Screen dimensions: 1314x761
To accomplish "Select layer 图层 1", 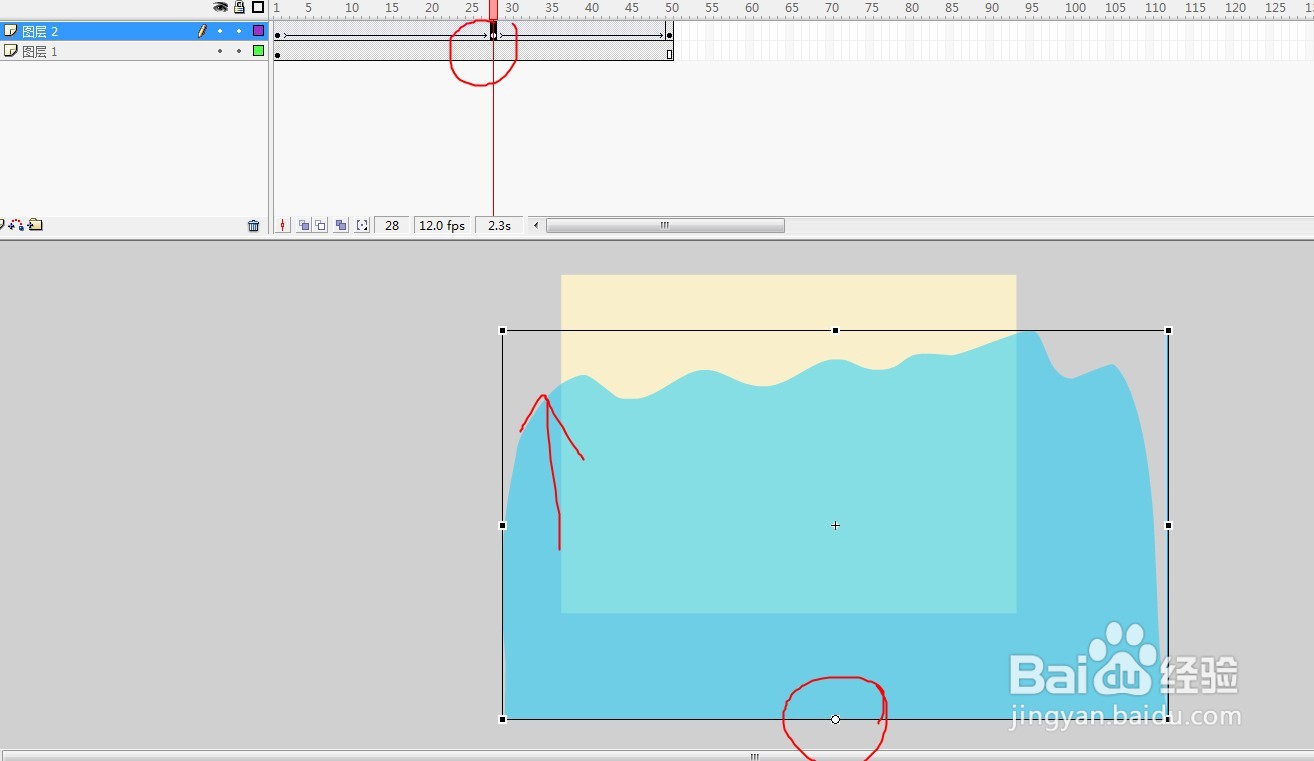I will [134, 51].
